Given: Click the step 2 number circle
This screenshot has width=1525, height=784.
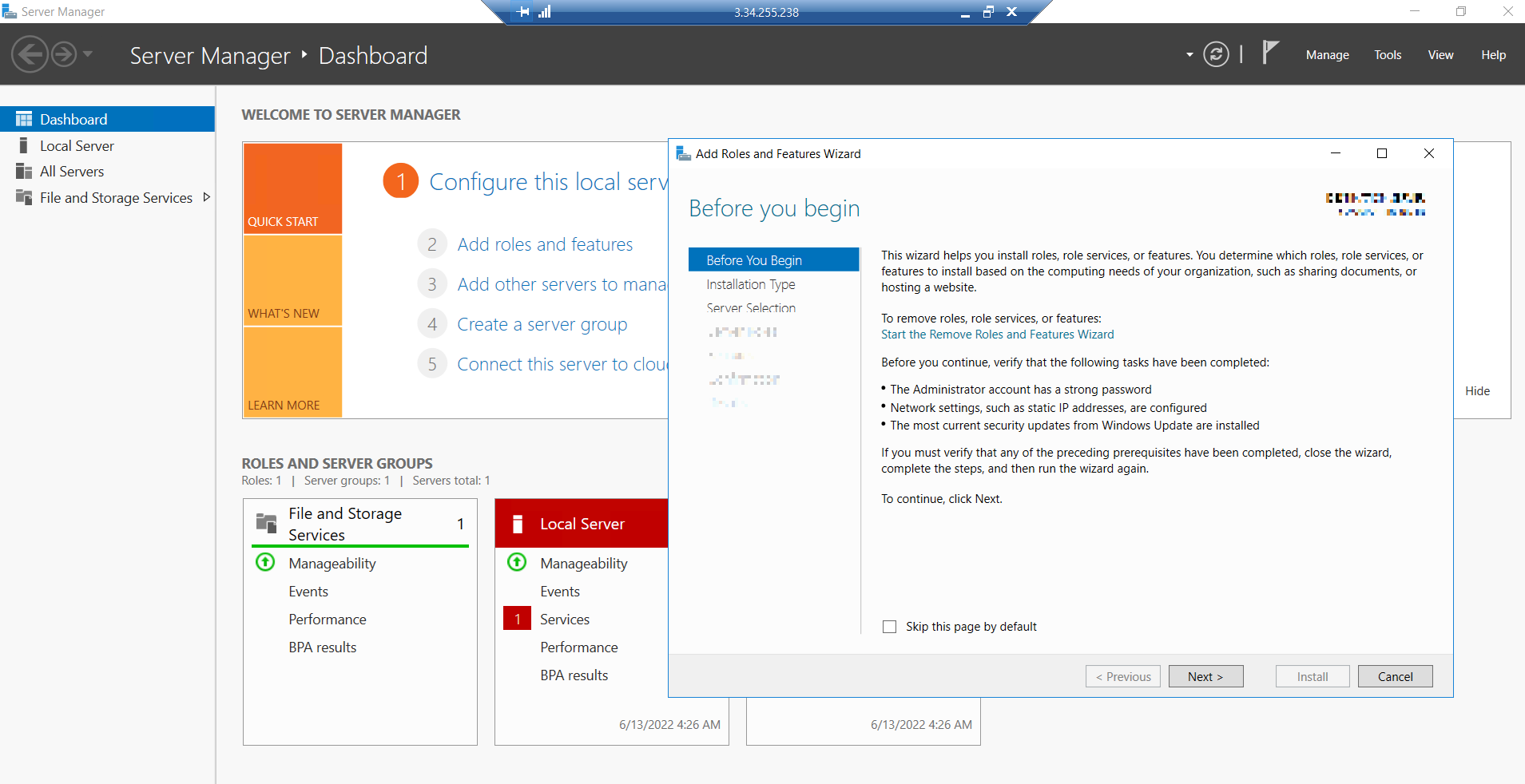Looking at the screenshot, I should pyautogui.click(x=432, y=244).
